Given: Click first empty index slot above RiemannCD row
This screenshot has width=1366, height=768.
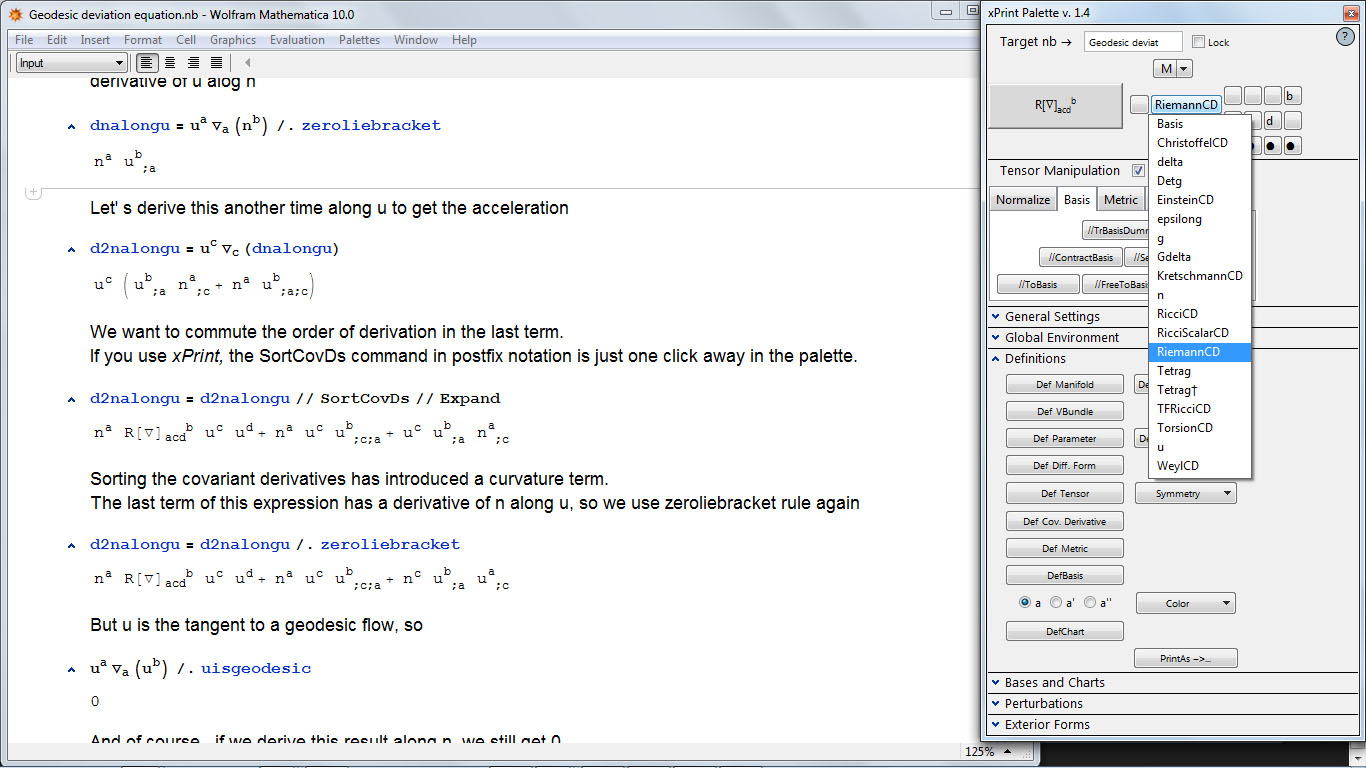Looking at the screenshot, I should [x=1233, y=97].
